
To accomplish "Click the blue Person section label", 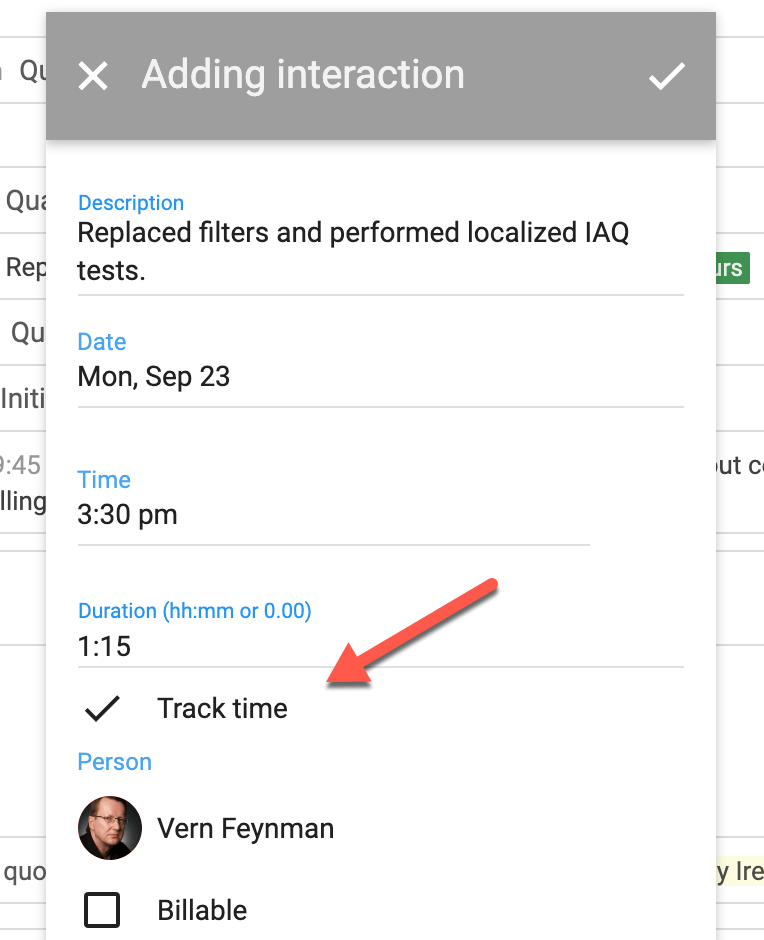I will pyautogui.click(x=115, y=762).
